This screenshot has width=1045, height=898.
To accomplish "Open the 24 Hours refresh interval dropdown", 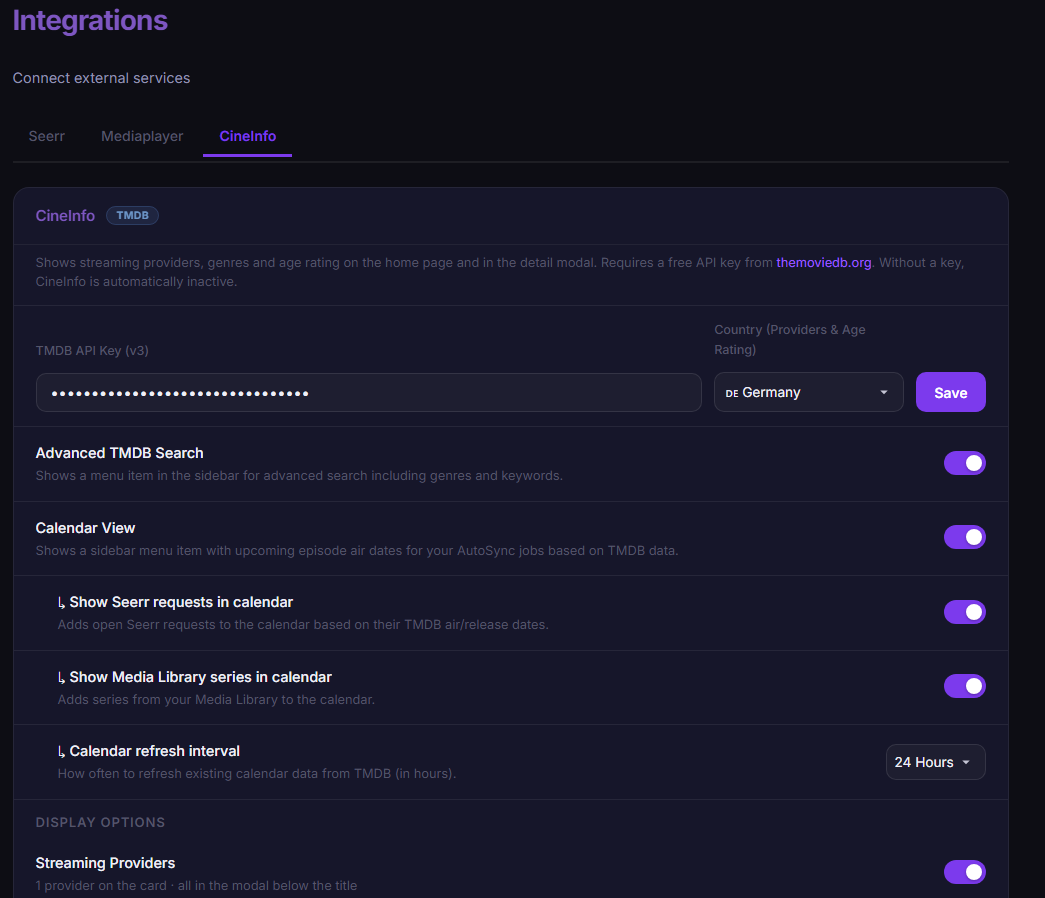I will coord(935,762).
